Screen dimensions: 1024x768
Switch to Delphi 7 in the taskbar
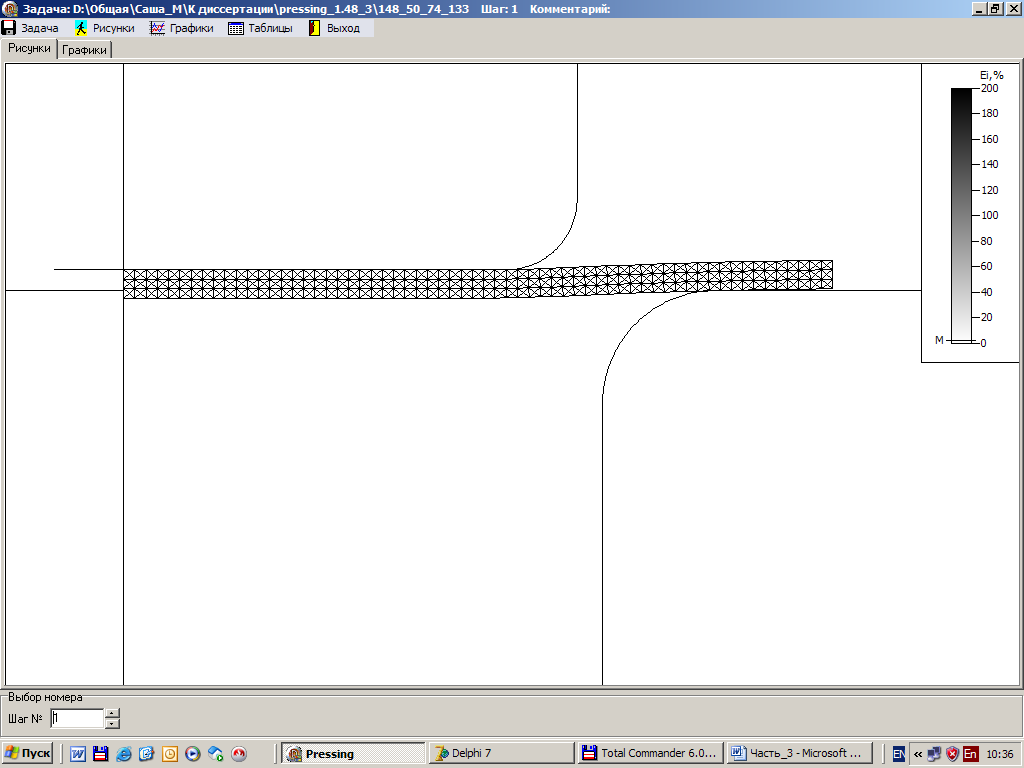[x=501, y=753]
